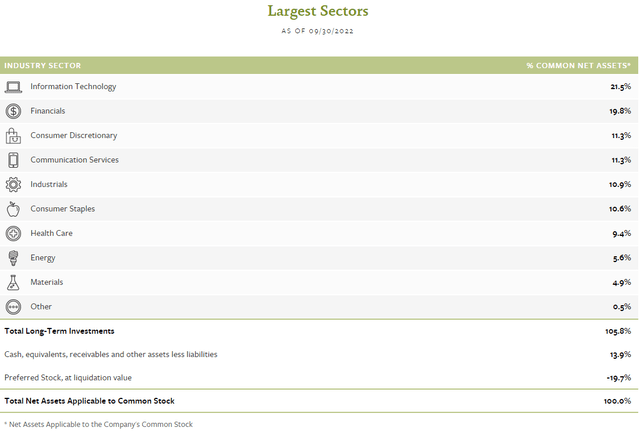Click the Total Long-Term Investments label
The height and width of the screenshot is (431, 640).
tap(59, 331)
